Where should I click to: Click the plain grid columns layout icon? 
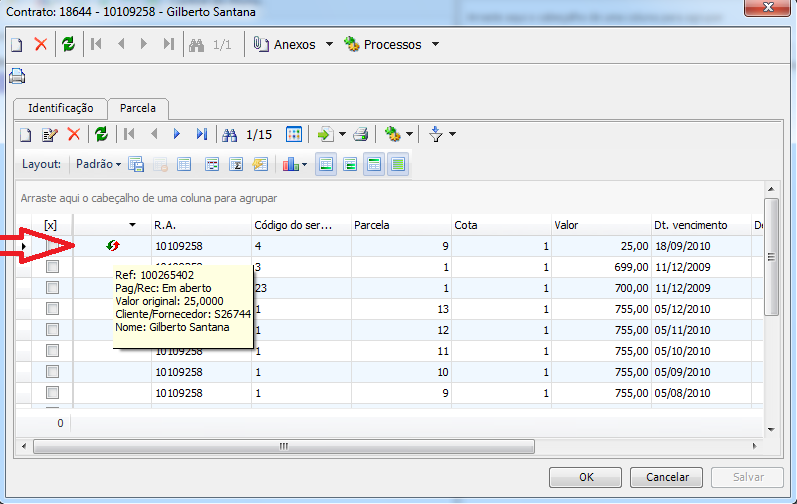184,164
